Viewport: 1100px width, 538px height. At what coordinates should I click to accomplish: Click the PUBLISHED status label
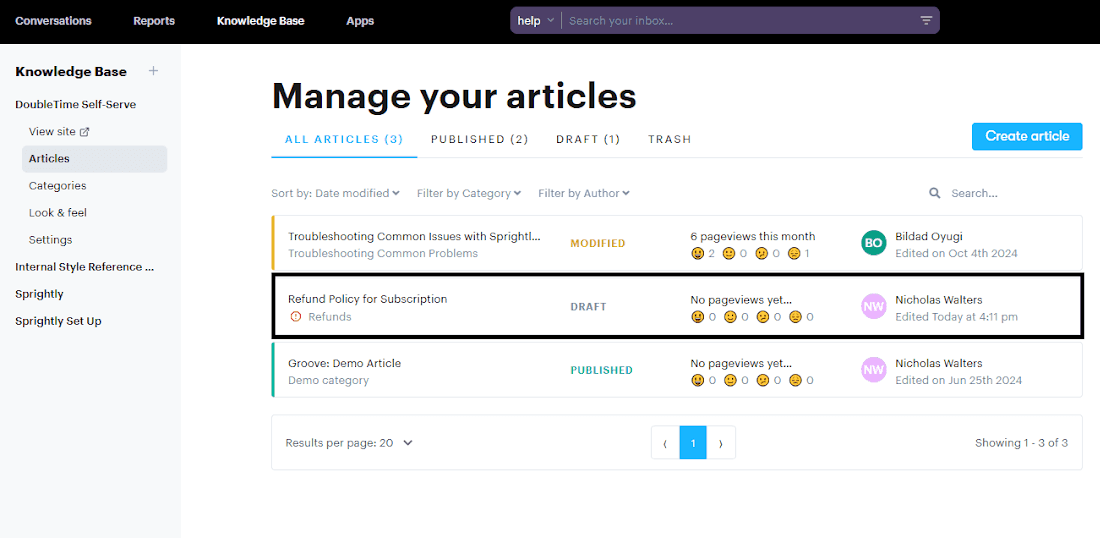coord(601,370)
